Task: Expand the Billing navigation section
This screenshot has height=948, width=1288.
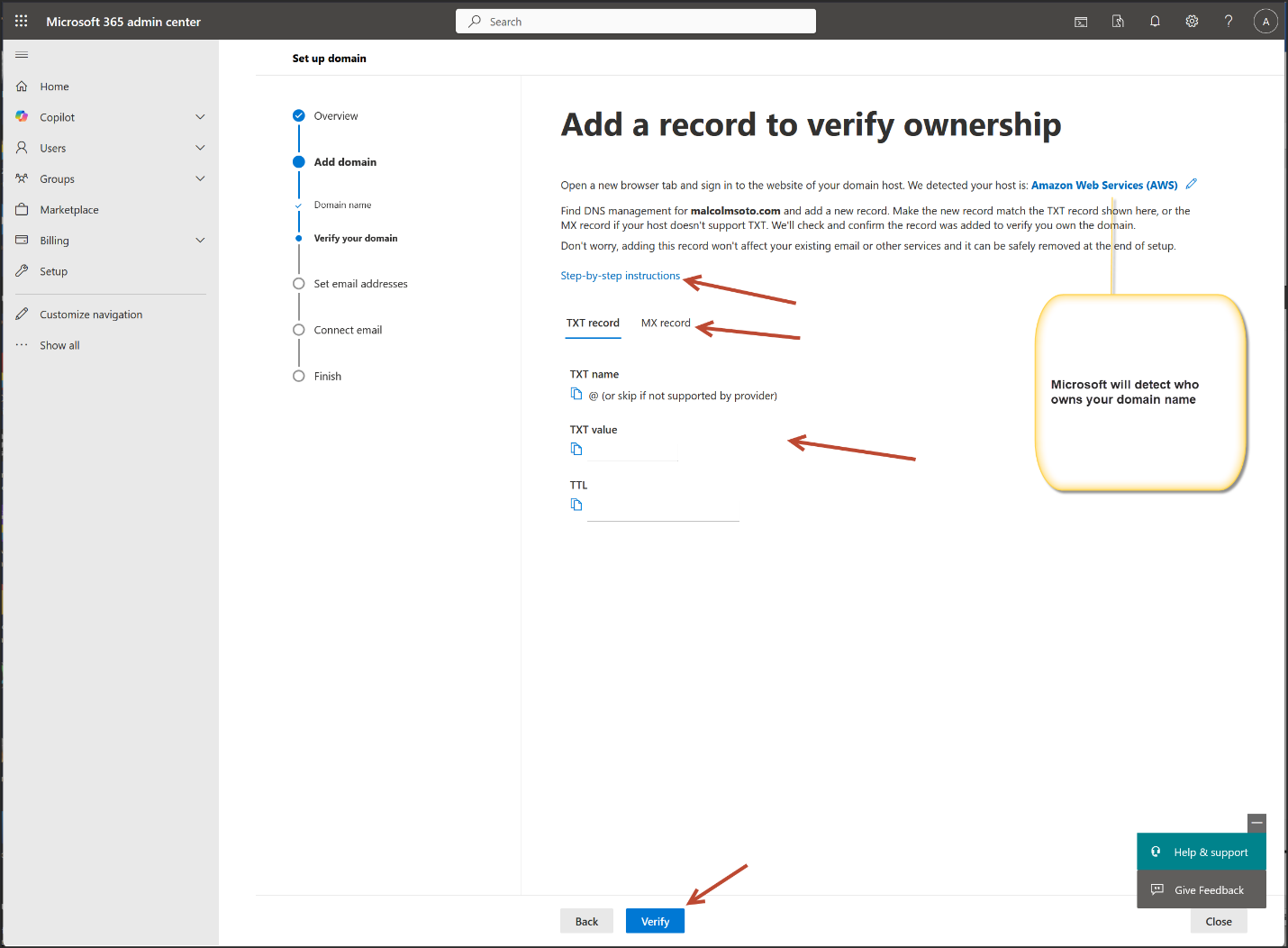Action: click(x=200, y=241)
